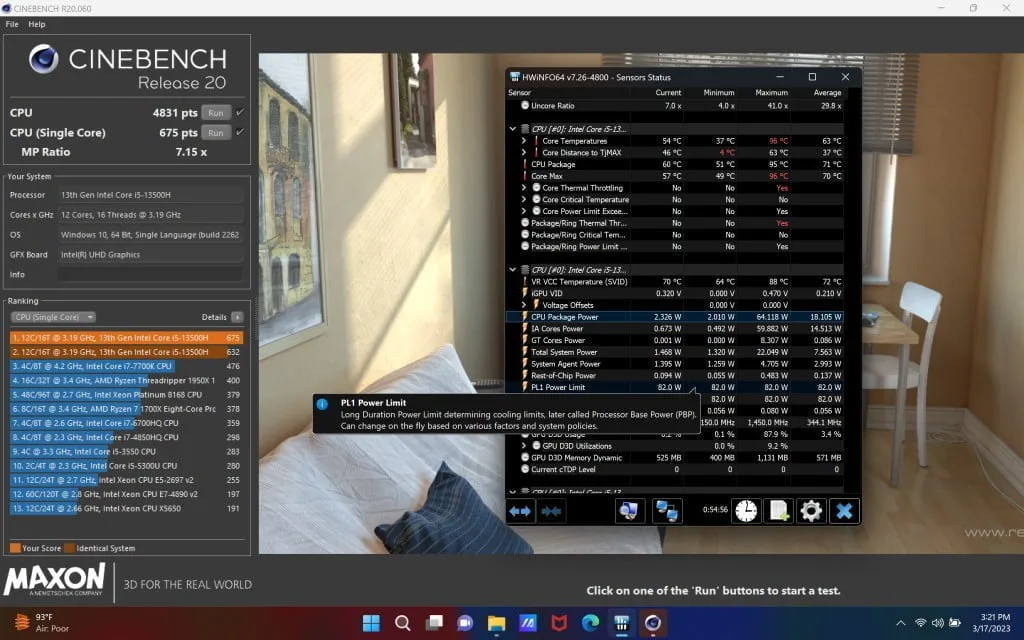Toggle the CPU (Single Core) test checkbox

(x=239, y=133)
